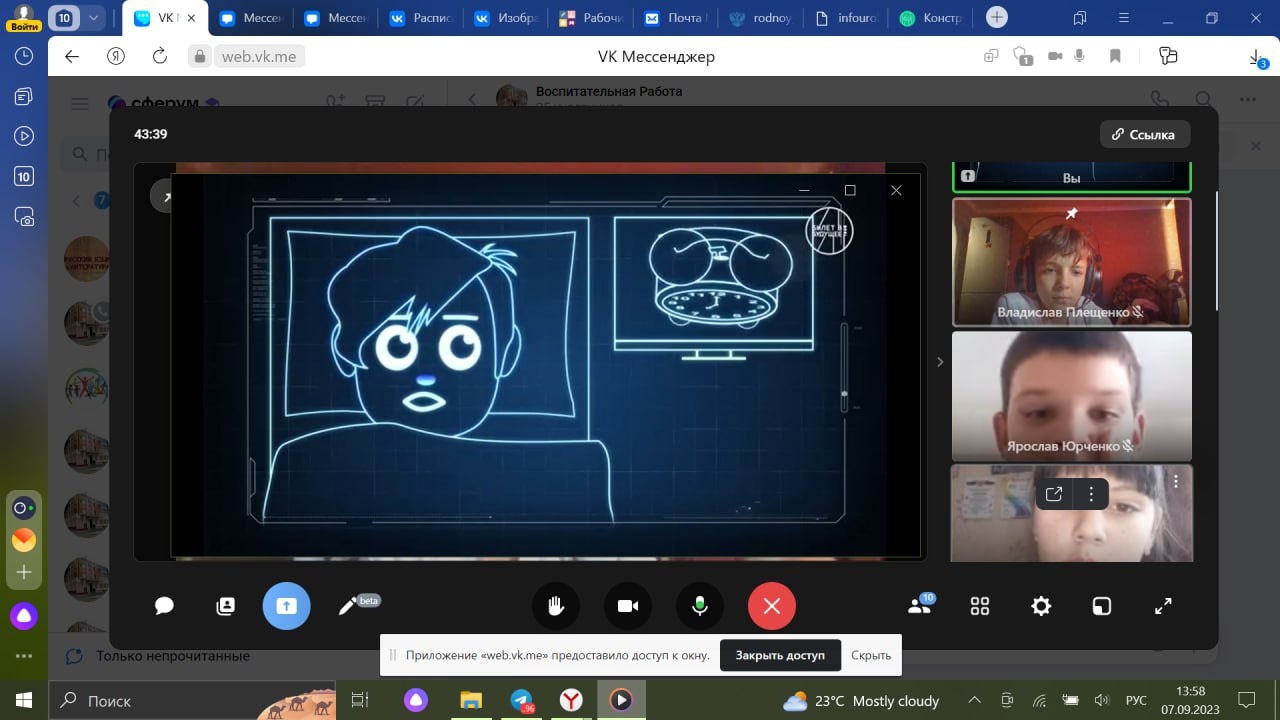Open Telegram from the taskbar
The image size is (1280, 720).
[x=522, y=700]
